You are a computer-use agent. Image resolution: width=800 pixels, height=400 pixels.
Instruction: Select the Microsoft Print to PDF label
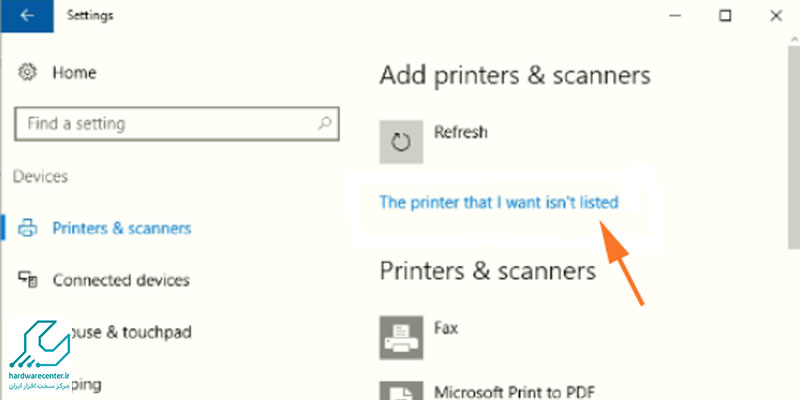point(515,390)
